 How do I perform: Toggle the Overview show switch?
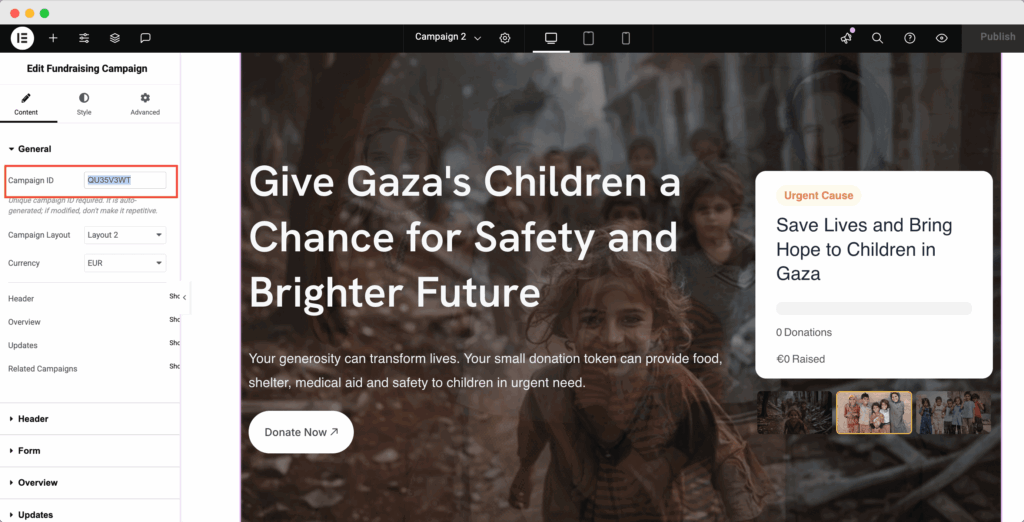tap(174, 320)
